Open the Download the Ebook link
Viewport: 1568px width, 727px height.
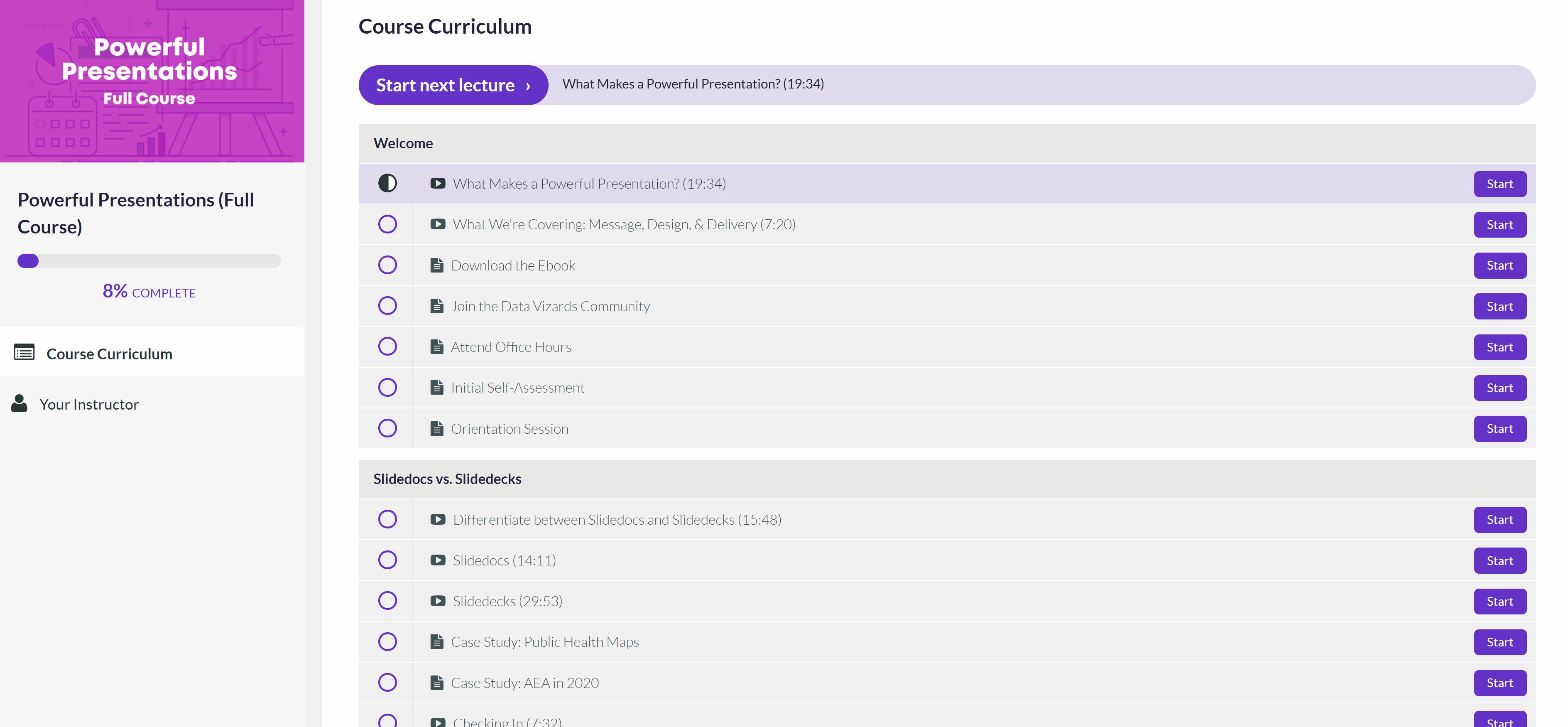513,265
